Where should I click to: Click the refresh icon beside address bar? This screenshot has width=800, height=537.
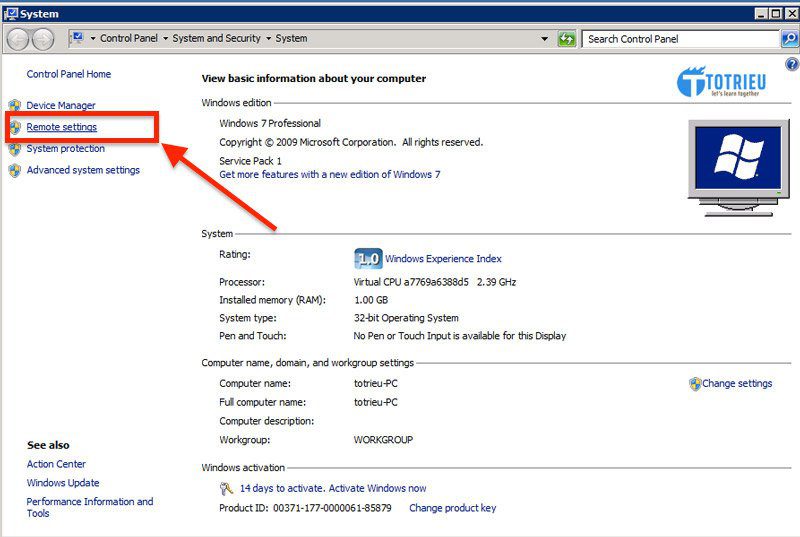tap(567, 39)
